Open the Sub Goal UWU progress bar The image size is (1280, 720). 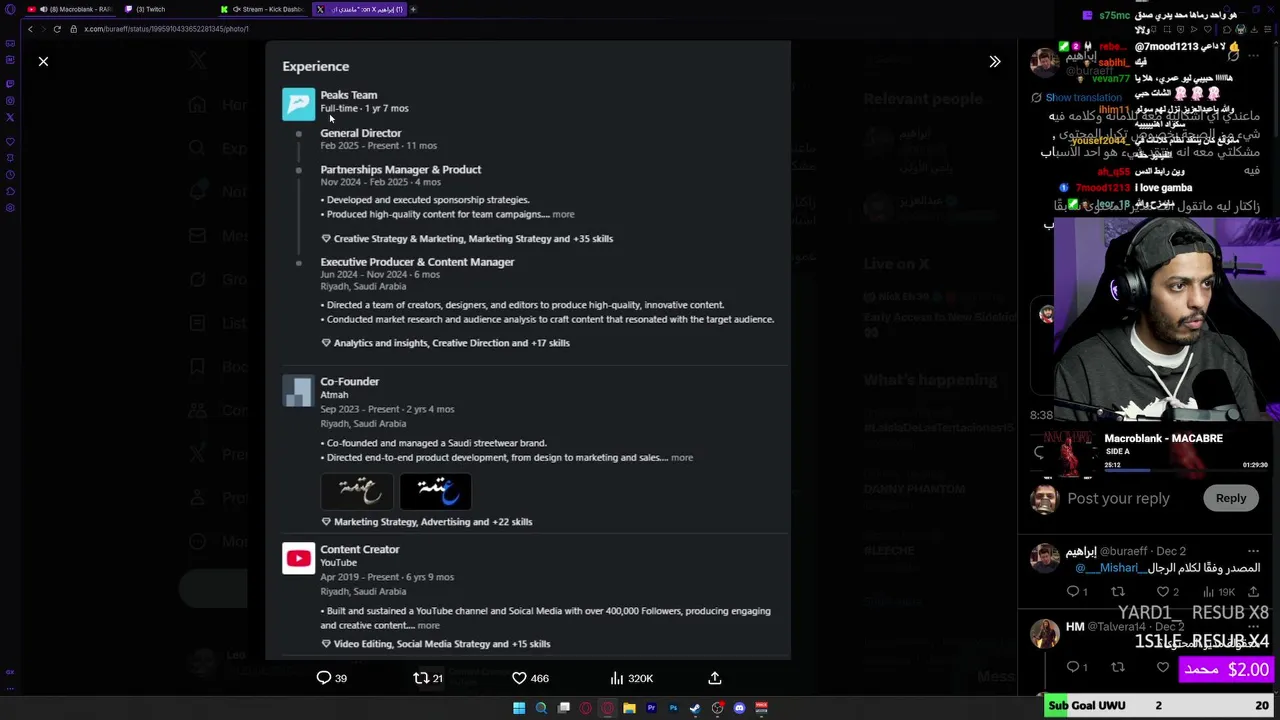click(1159, 705)
